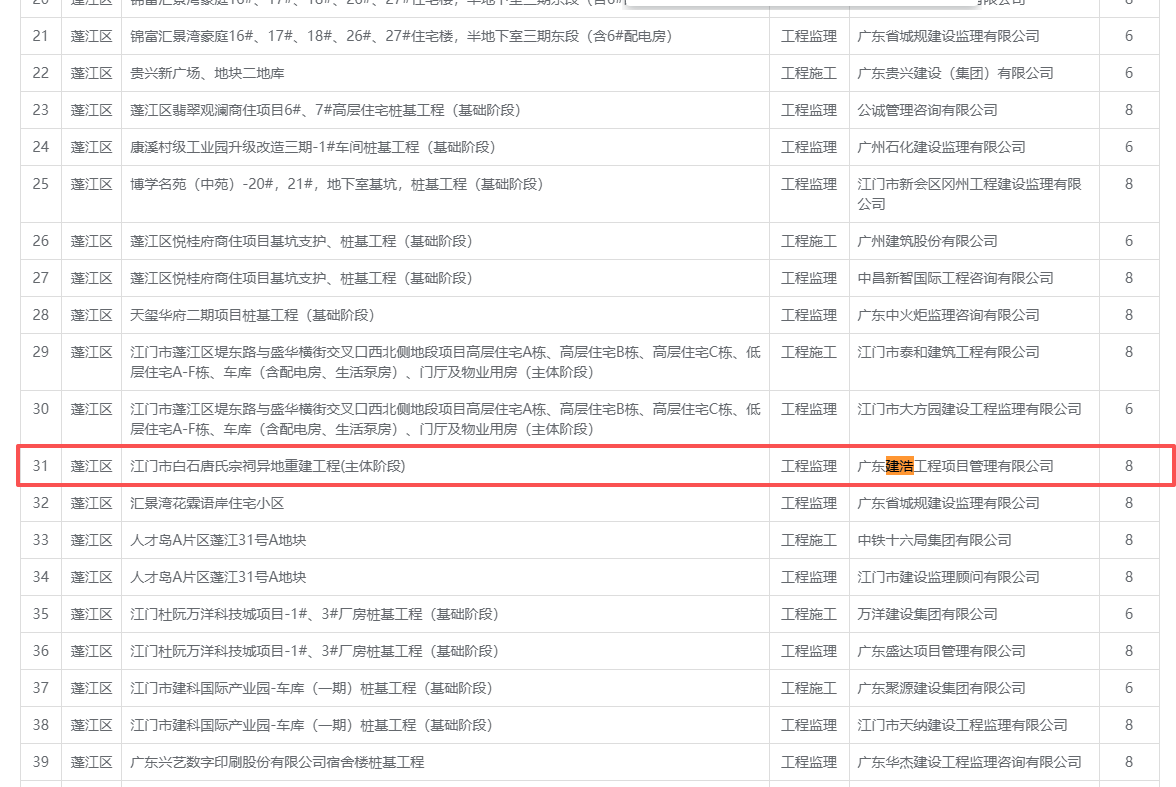Click company 广州建筑股份有限公司

pos(927,241)
